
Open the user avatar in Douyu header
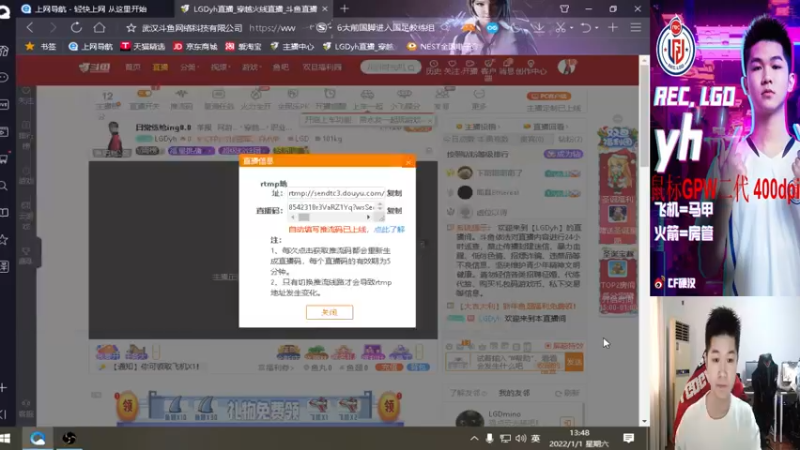pos(566,67)
